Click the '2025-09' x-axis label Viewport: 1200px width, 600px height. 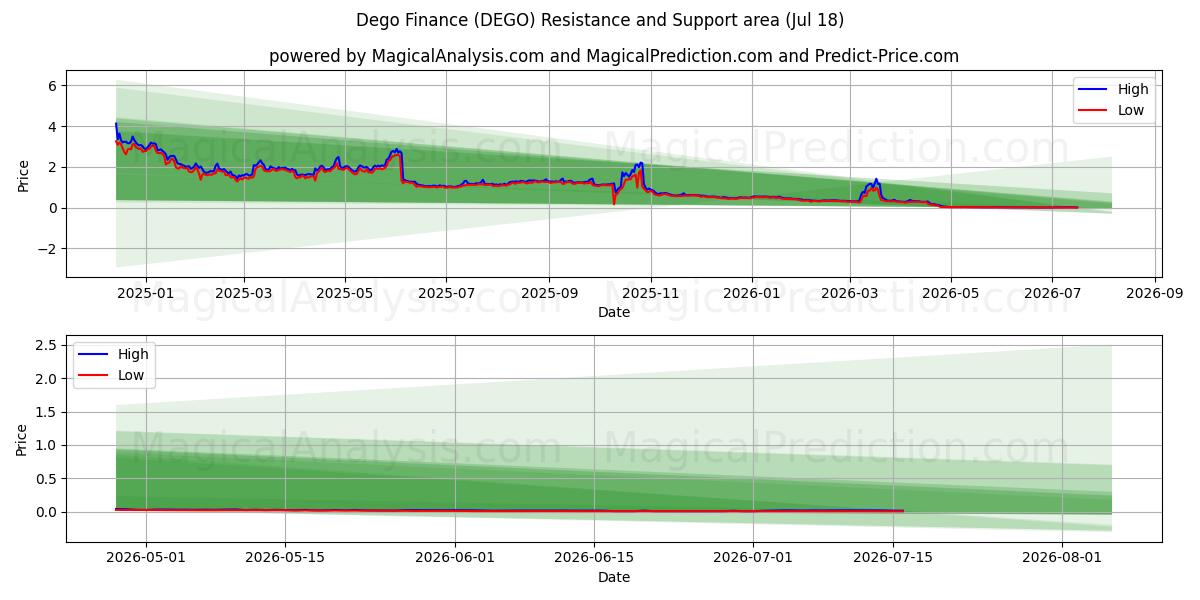click(549, 293)
